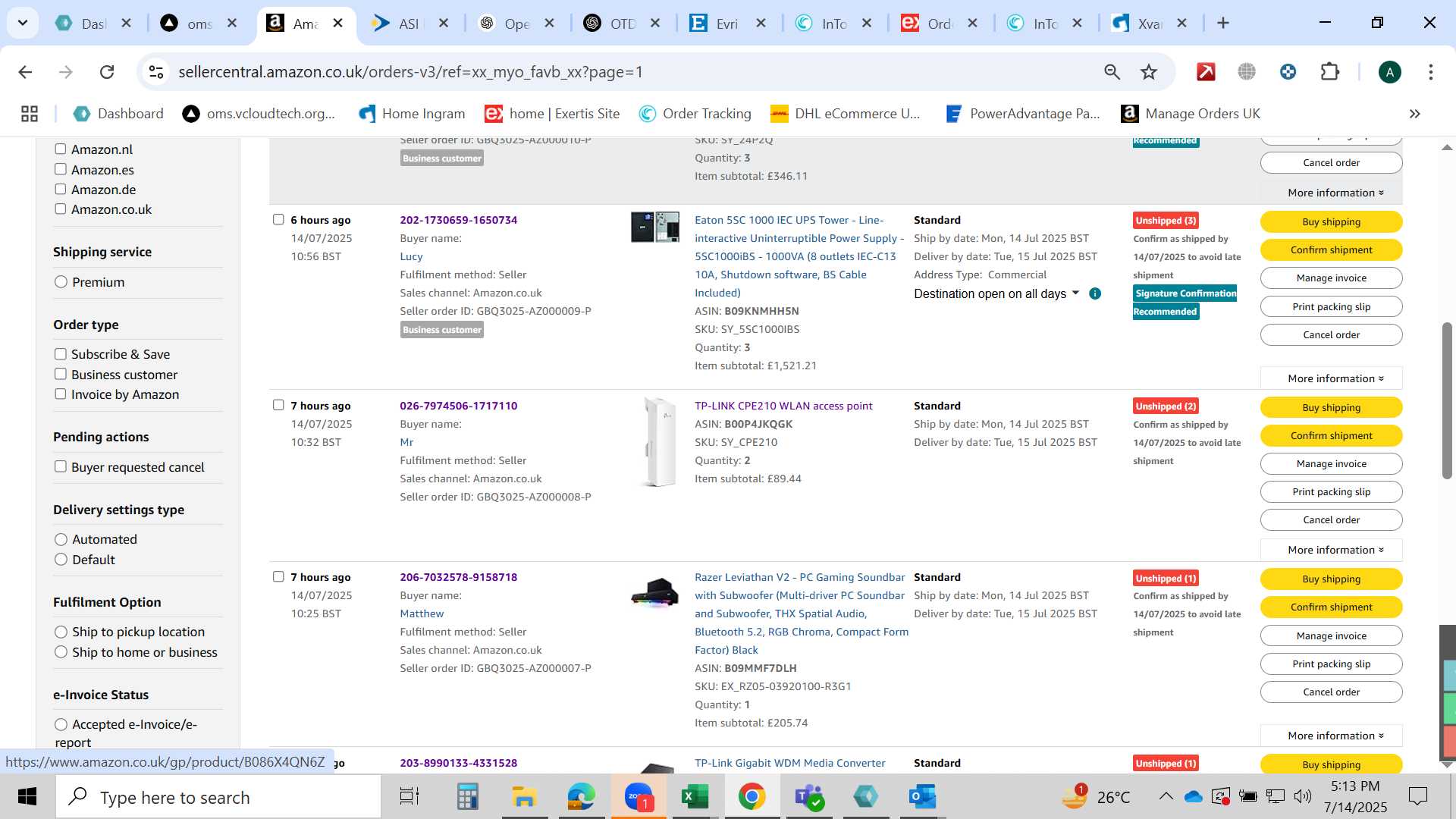Image resolution: width=1456 pixels, height=819 pixels.
Task: Enable the Subscribe & Save filter
Action: point(61,354)
